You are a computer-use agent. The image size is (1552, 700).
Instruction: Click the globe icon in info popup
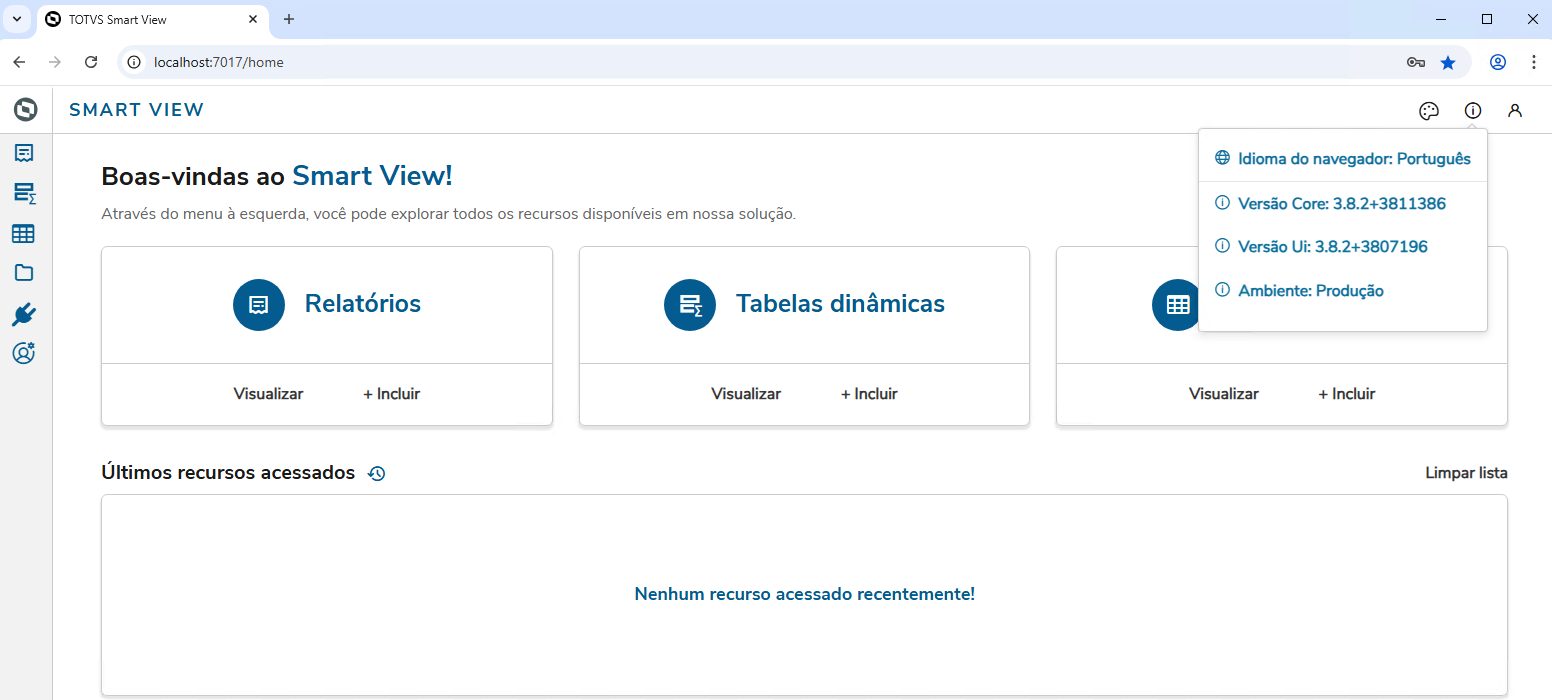coord(1222,158)
